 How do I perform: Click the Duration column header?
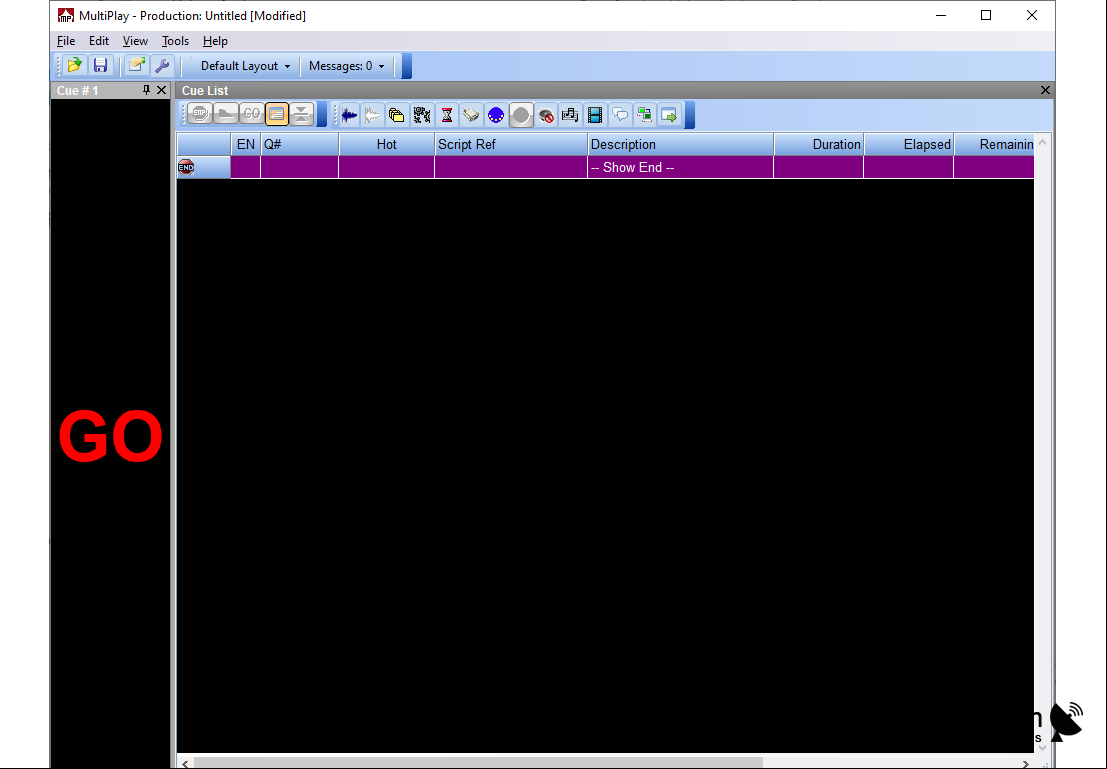pyautogui.click(x=819, y=144)
